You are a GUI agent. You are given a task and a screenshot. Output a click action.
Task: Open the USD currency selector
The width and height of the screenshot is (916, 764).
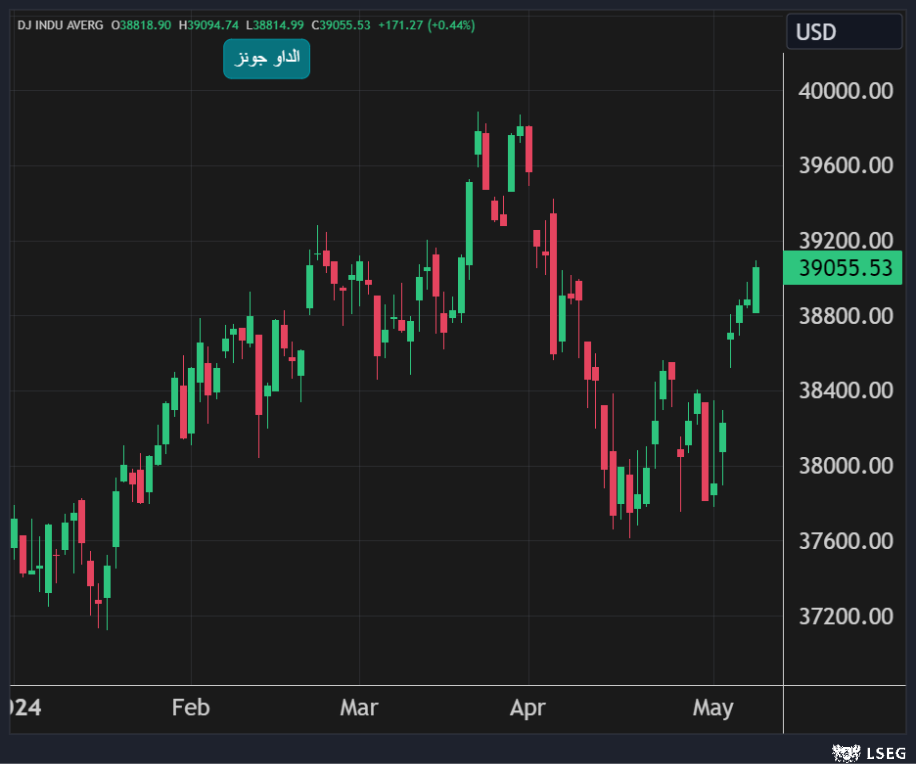843,33
